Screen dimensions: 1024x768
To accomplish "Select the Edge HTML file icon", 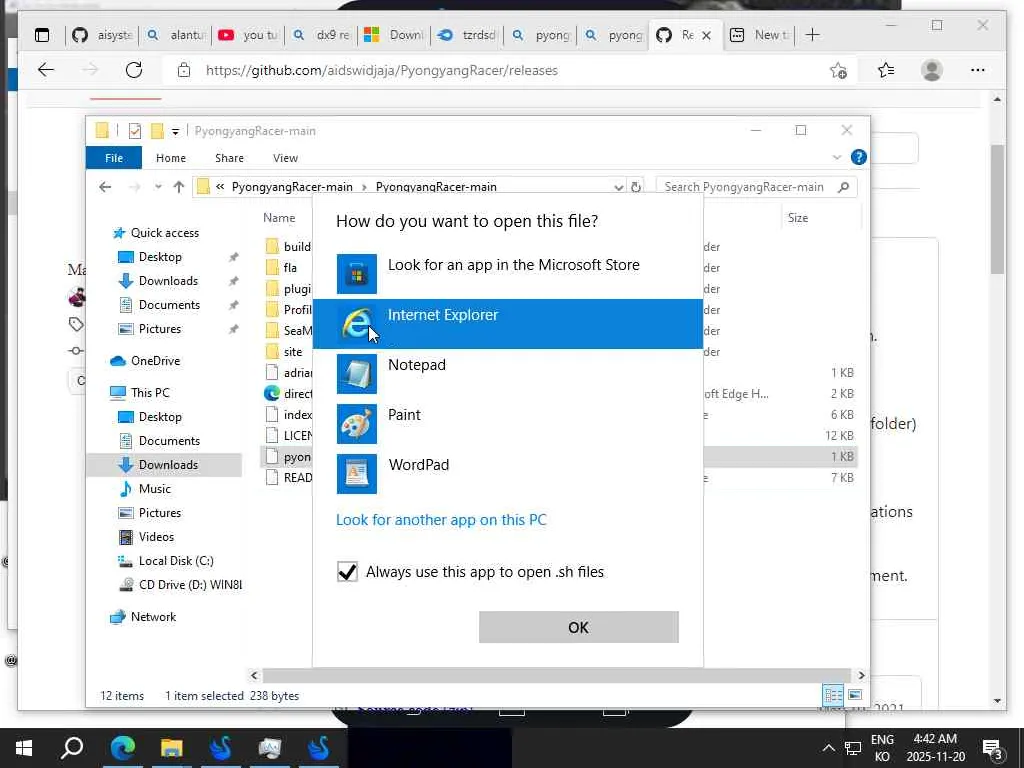I will coord(272,393).
